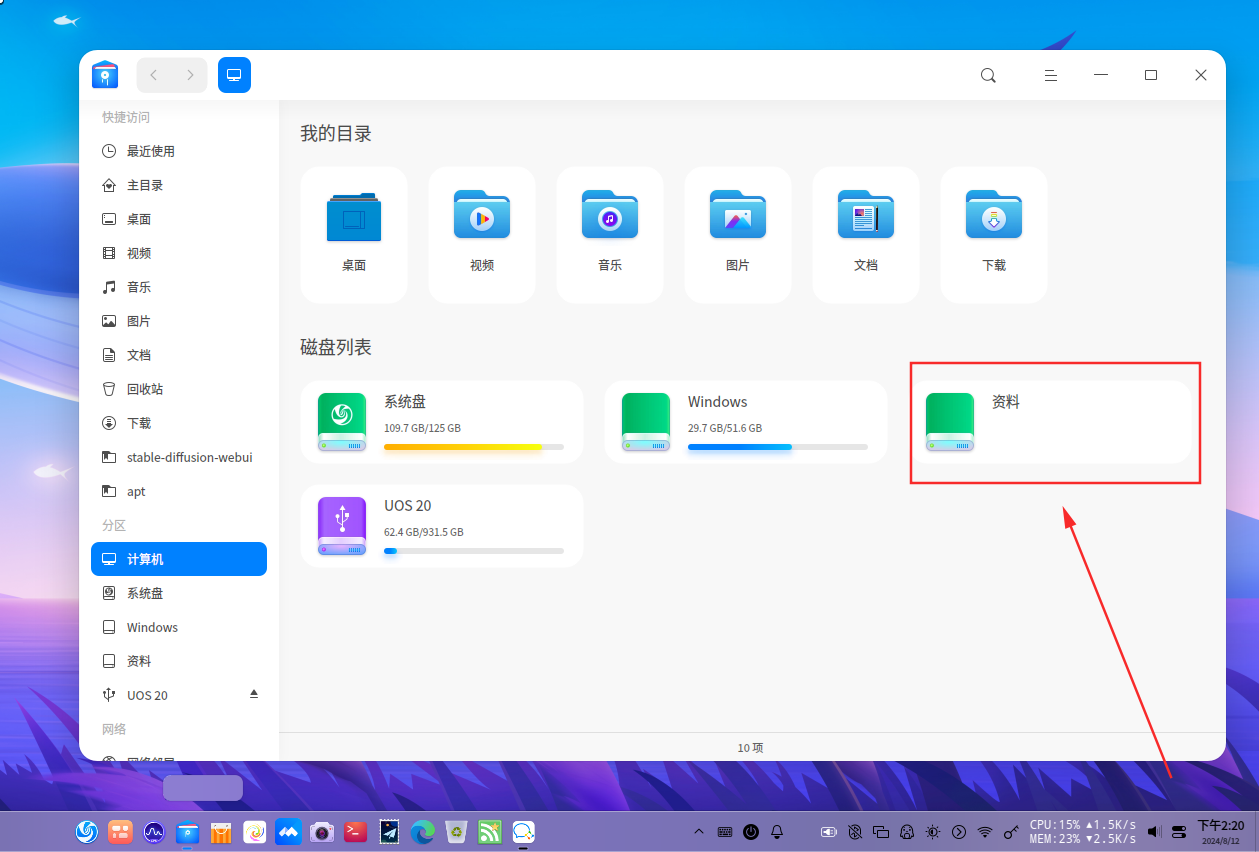
Task: Open the 视频 folder card in 我的目录
Action: [x=482, y=235]
